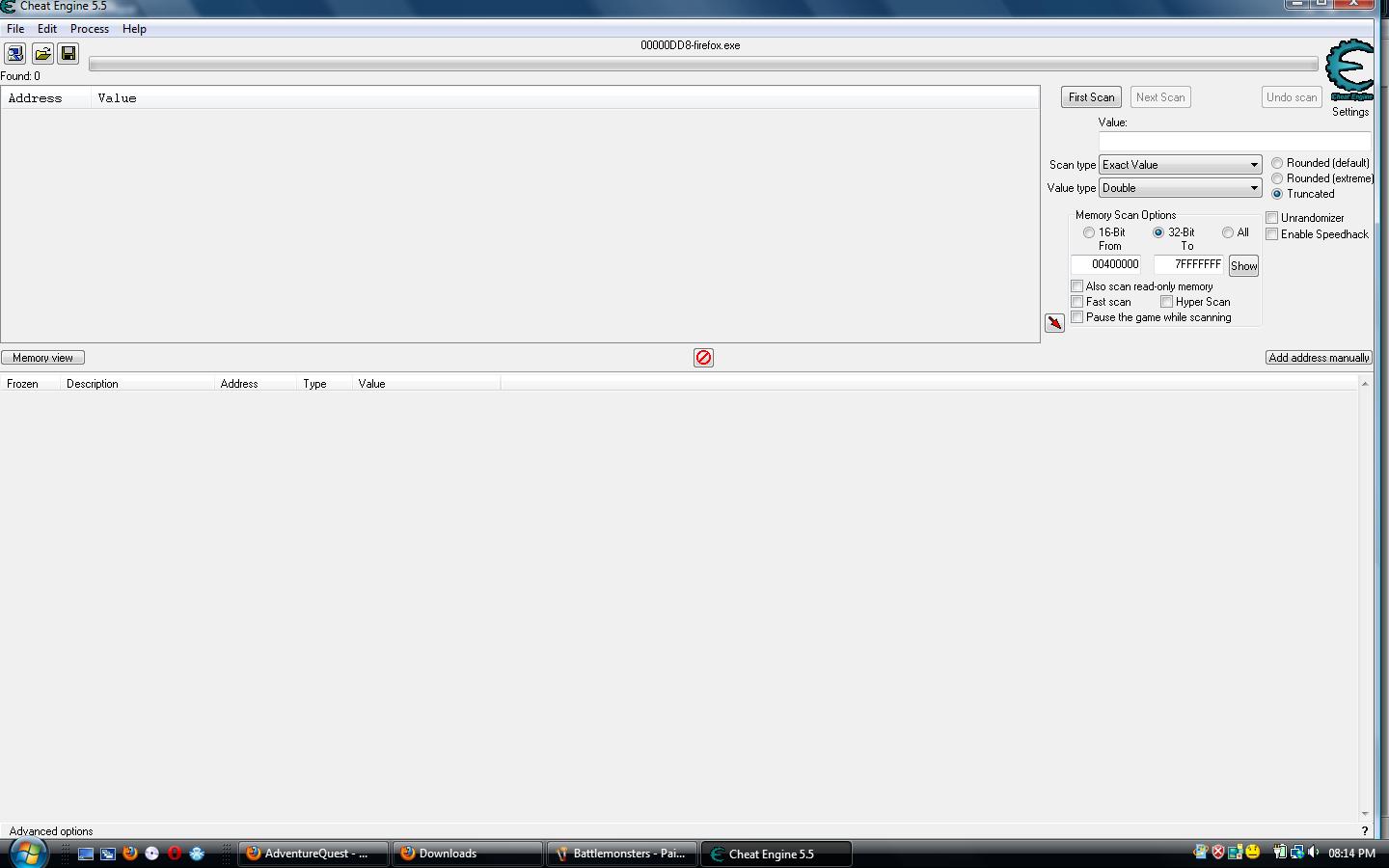Click the battery power tray icon
Image resolution: width=1389 pixels, height=868 pixels.
click(x=1279, y=853)
